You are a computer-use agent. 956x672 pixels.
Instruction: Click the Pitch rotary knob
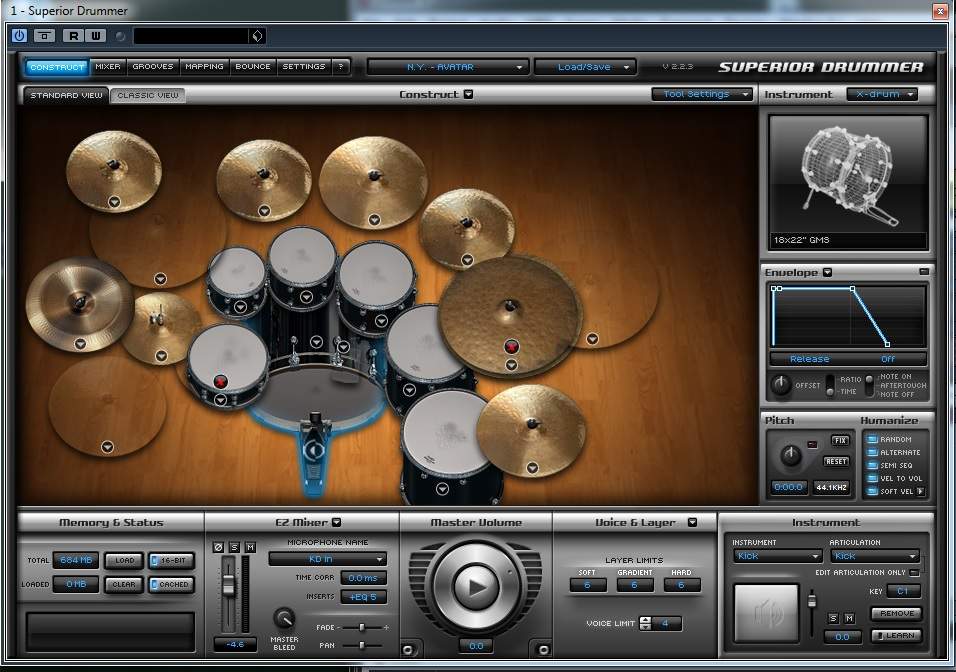(x=791, y=456)
